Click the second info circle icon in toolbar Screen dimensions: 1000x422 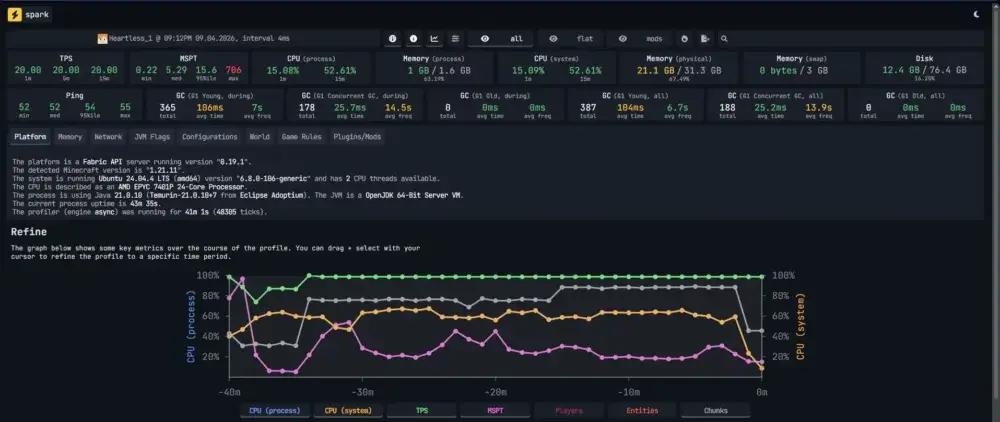[413, 39]
